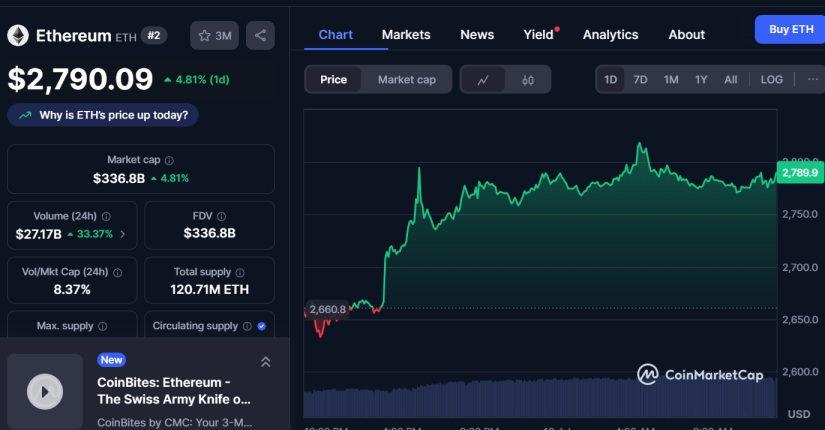Click the Circulating supply info icon
This screenshot has width=825, height=430.
click(247, 326)
